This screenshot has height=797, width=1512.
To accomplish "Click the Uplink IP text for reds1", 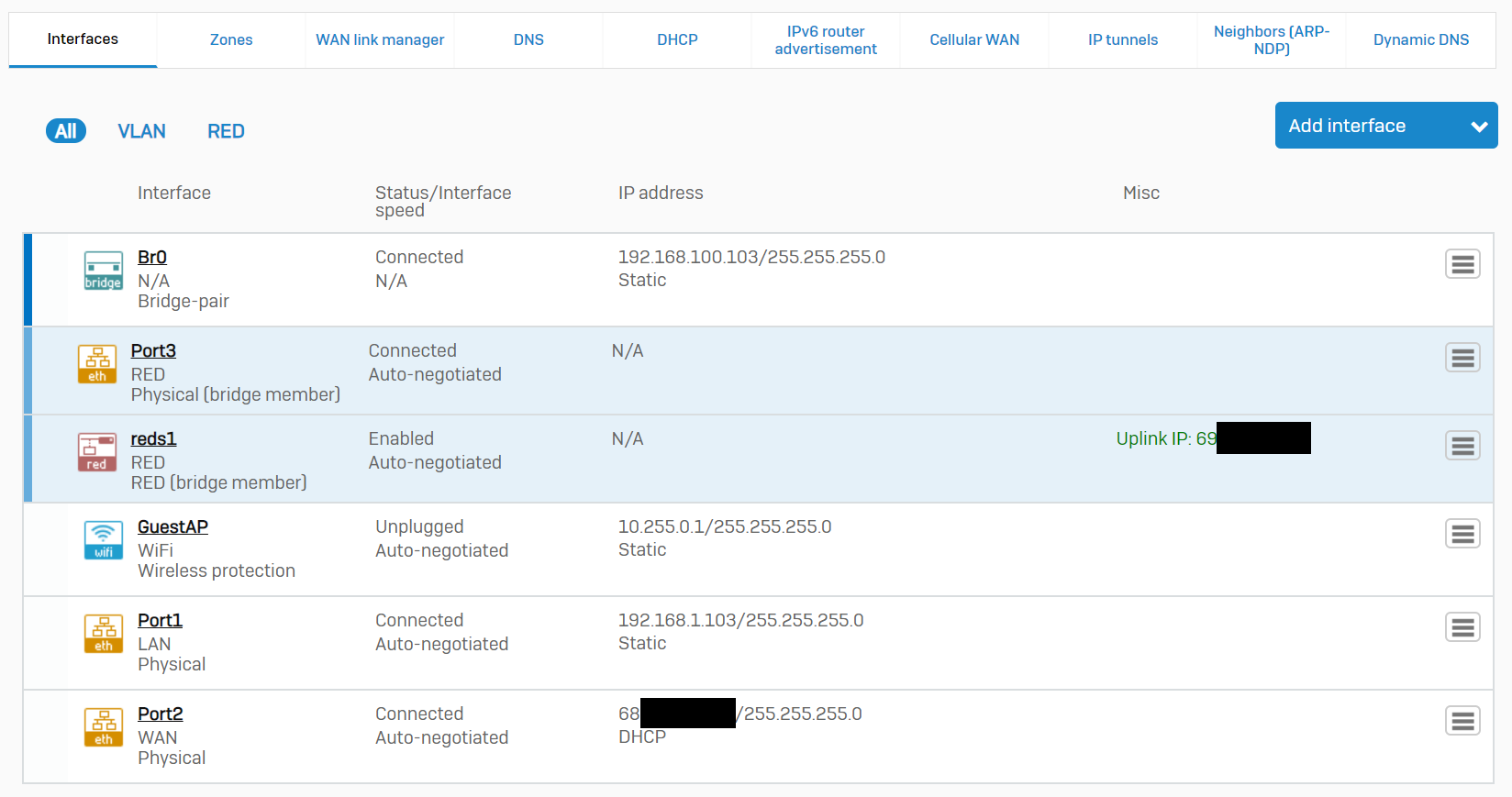I will tap(1166, 439).
